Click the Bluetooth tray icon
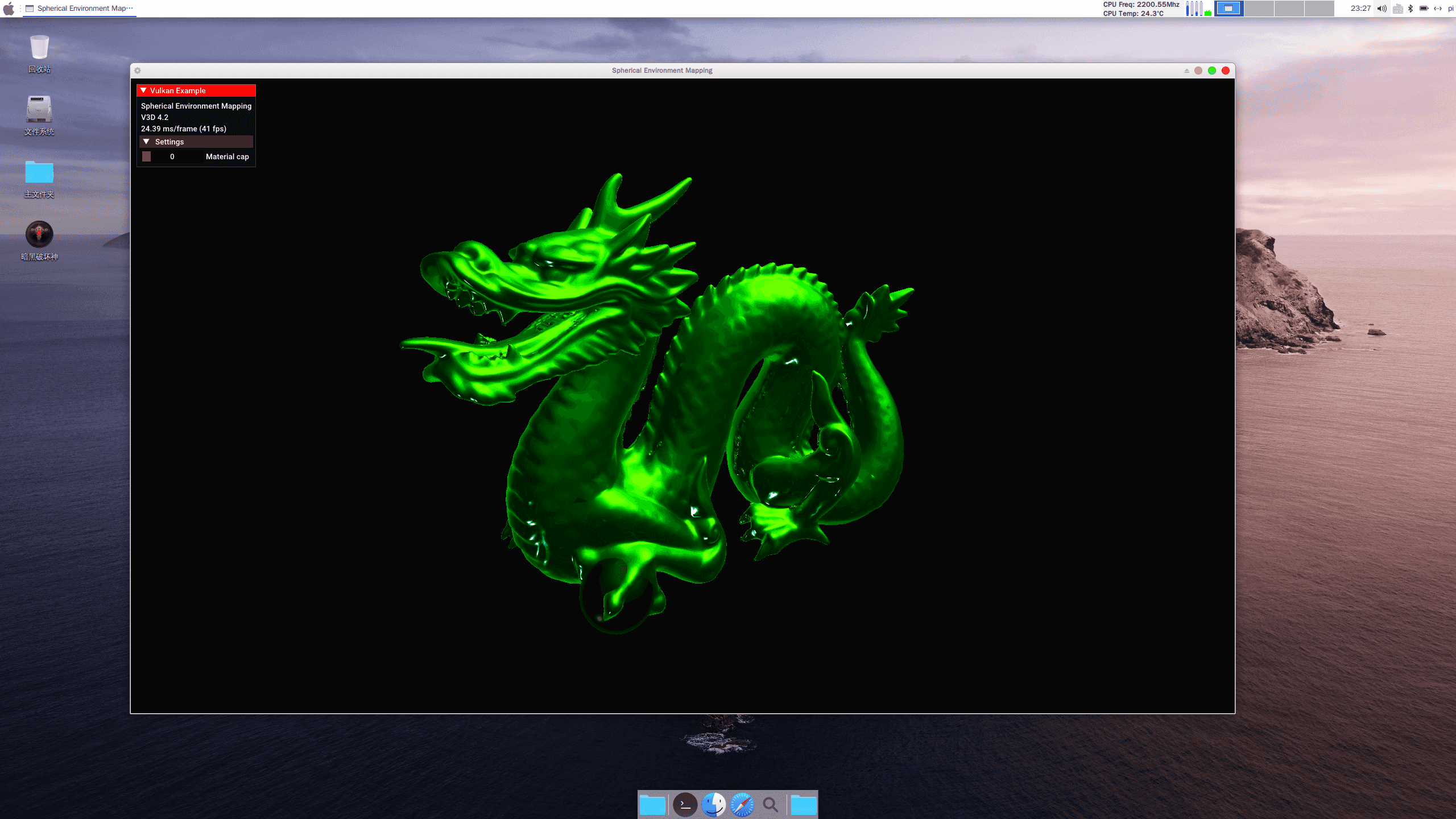 [x=1410, y=8]
